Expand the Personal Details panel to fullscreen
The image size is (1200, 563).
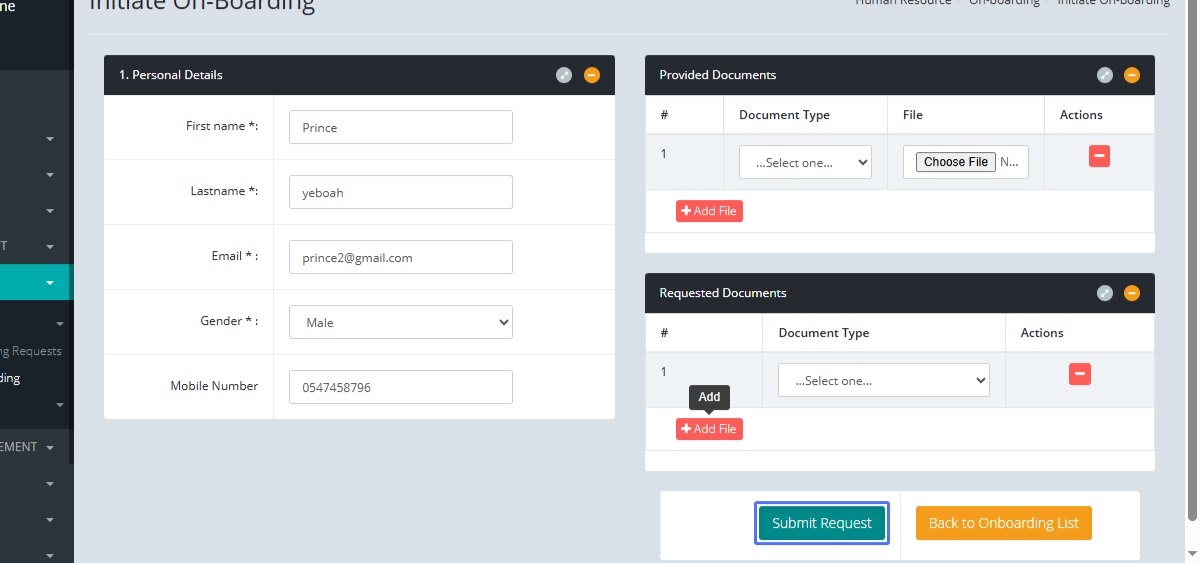click(x=564, y=75)
